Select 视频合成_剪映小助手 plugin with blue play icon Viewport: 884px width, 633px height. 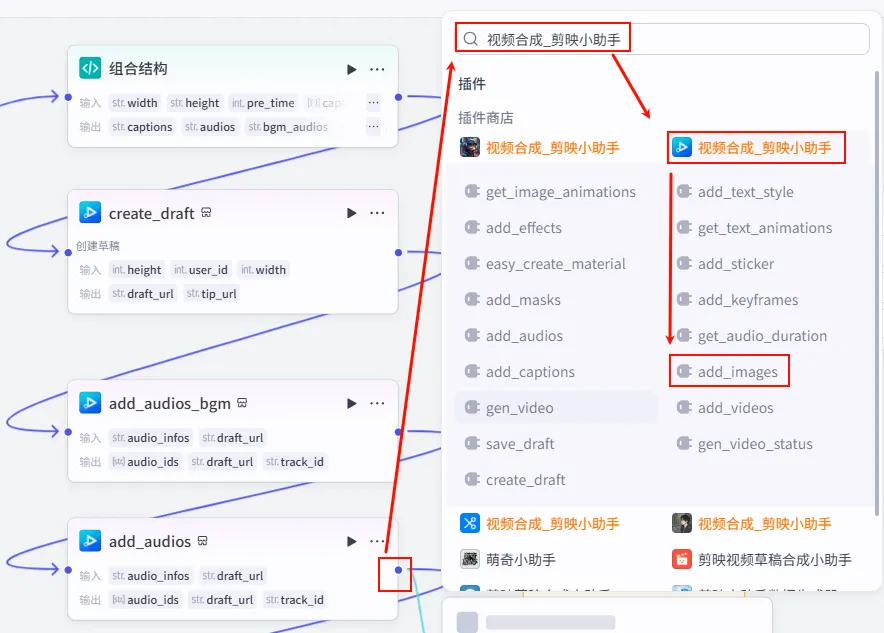(751, 148)
